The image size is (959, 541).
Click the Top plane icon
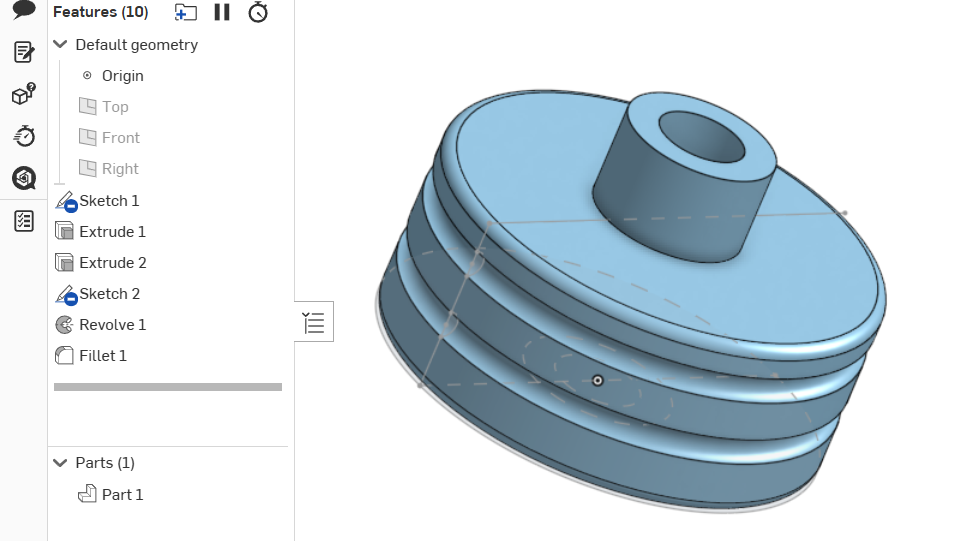pyautogui.click(x=87, y=106)
